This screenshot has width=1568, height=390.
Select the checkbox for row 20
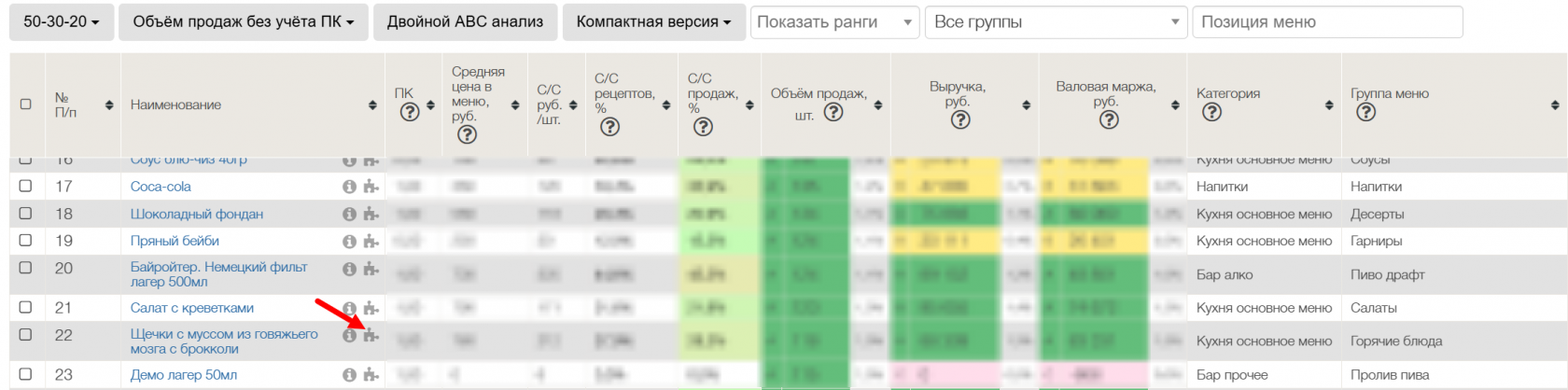point(25,268)
